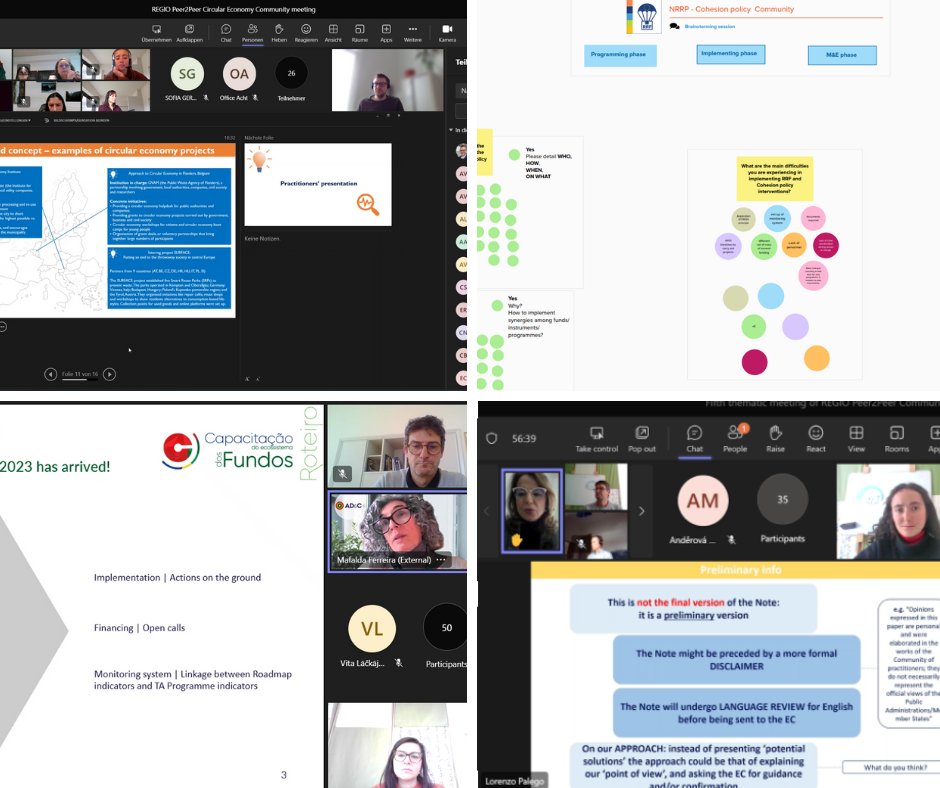Click the Monitoring system roadmap indicators text
The image size is (940, 788).
click(192, 680)
